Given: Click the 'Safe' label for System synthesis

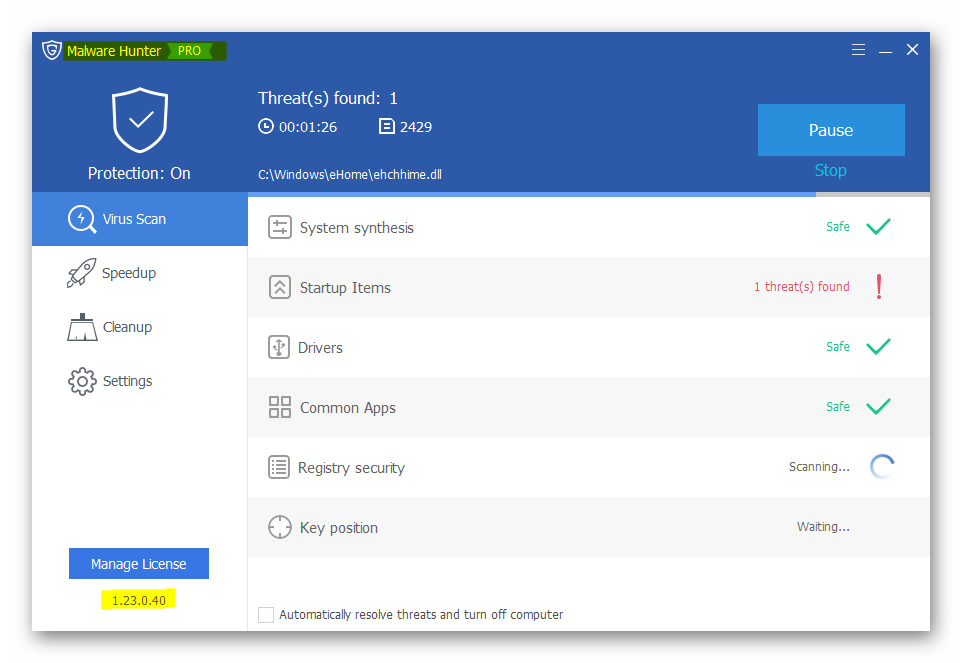Looking at the screenshot, I should click(837, 227).
